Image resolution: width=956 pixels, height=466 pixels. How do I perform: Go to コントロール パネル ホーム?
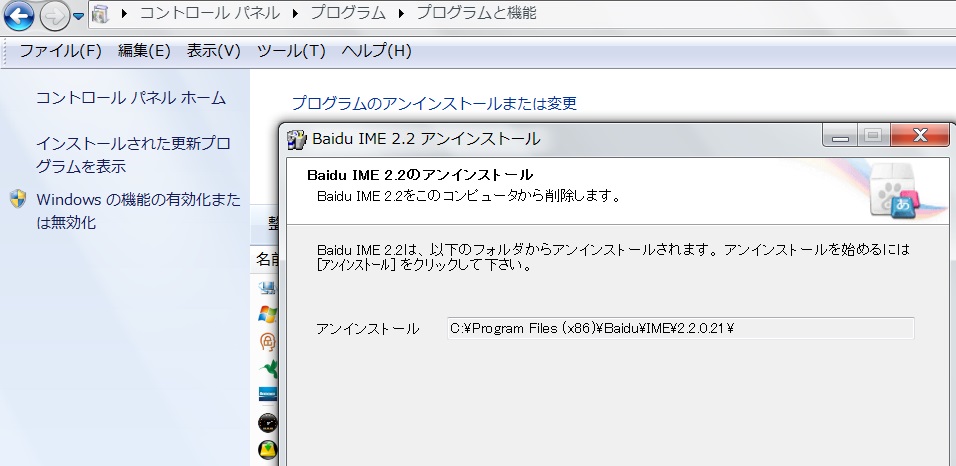click(131, 98)
